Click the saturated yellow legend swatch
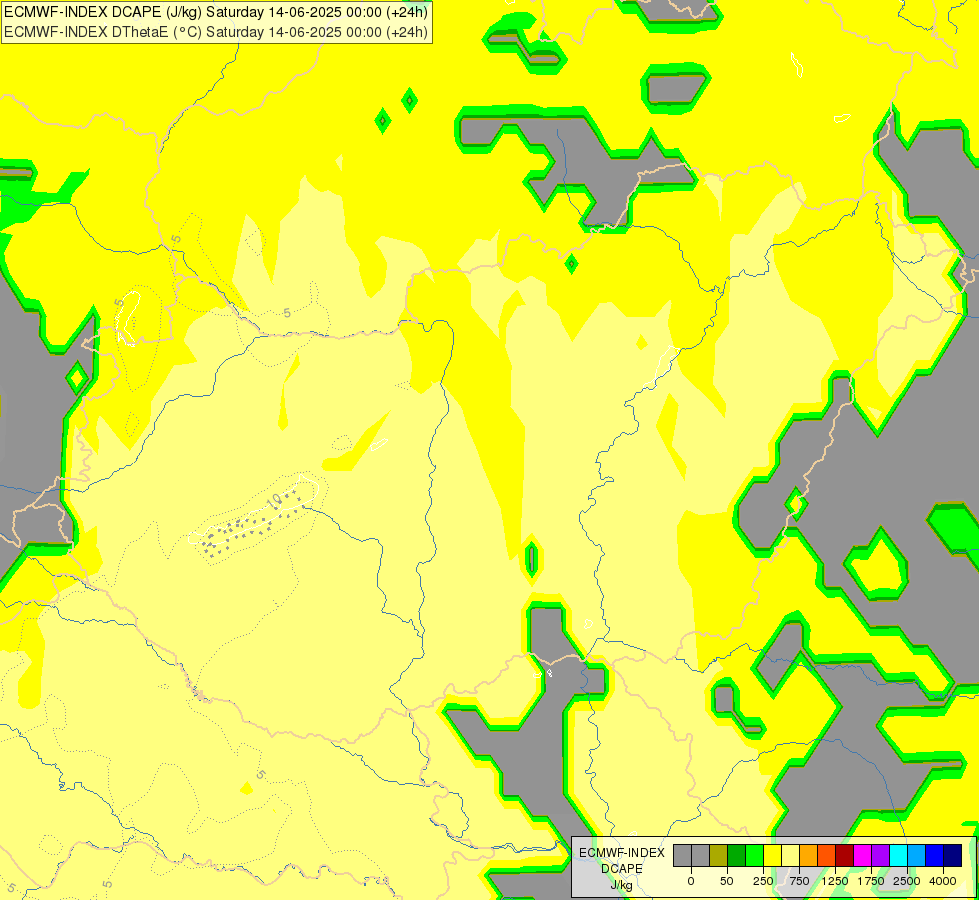979x900 pixels. [772, 856]
